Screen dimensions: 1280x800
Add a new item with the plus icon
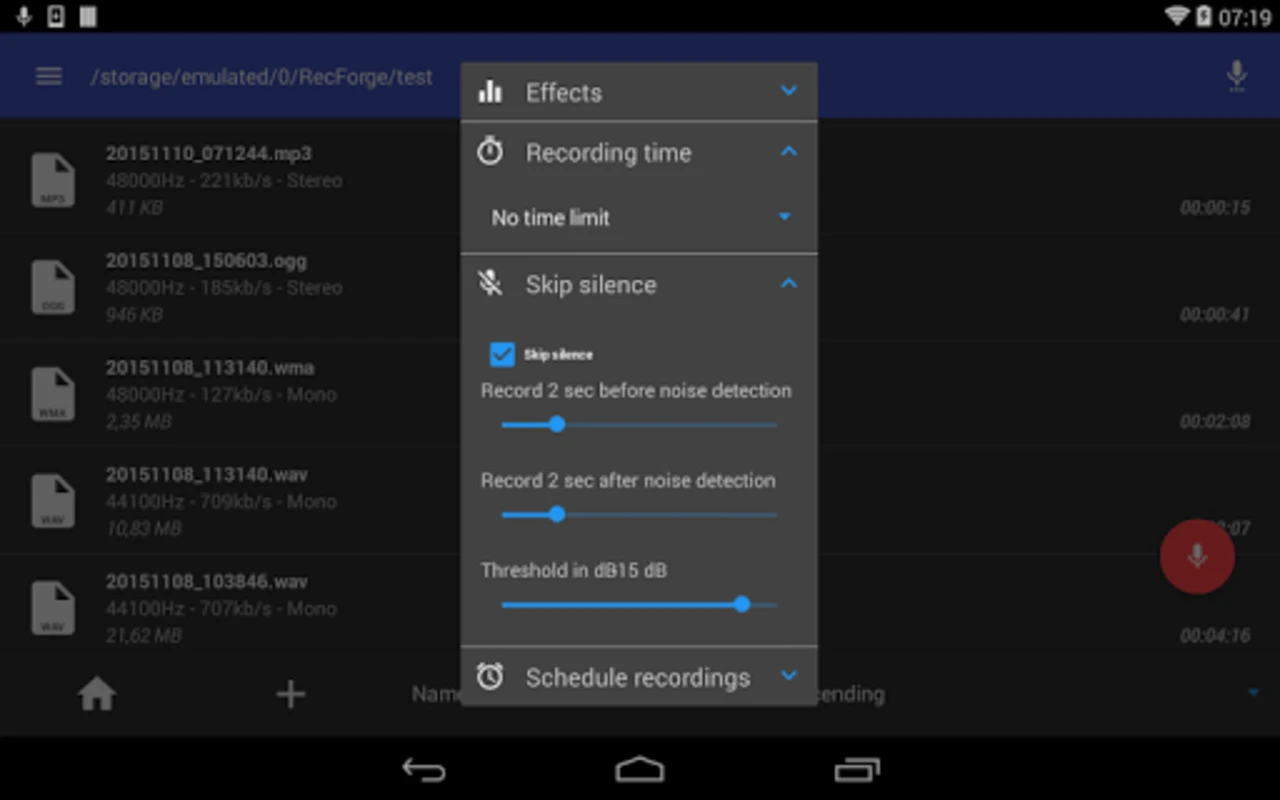click(x=290, y=694)
